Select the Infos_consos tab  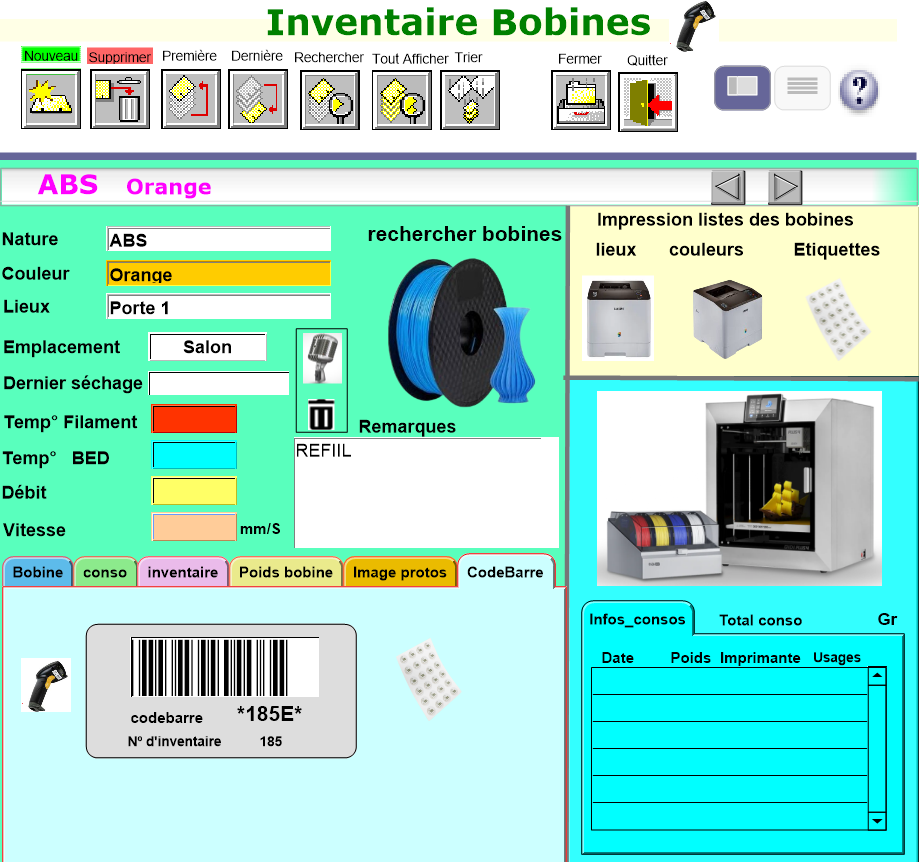tap(637, 619)
